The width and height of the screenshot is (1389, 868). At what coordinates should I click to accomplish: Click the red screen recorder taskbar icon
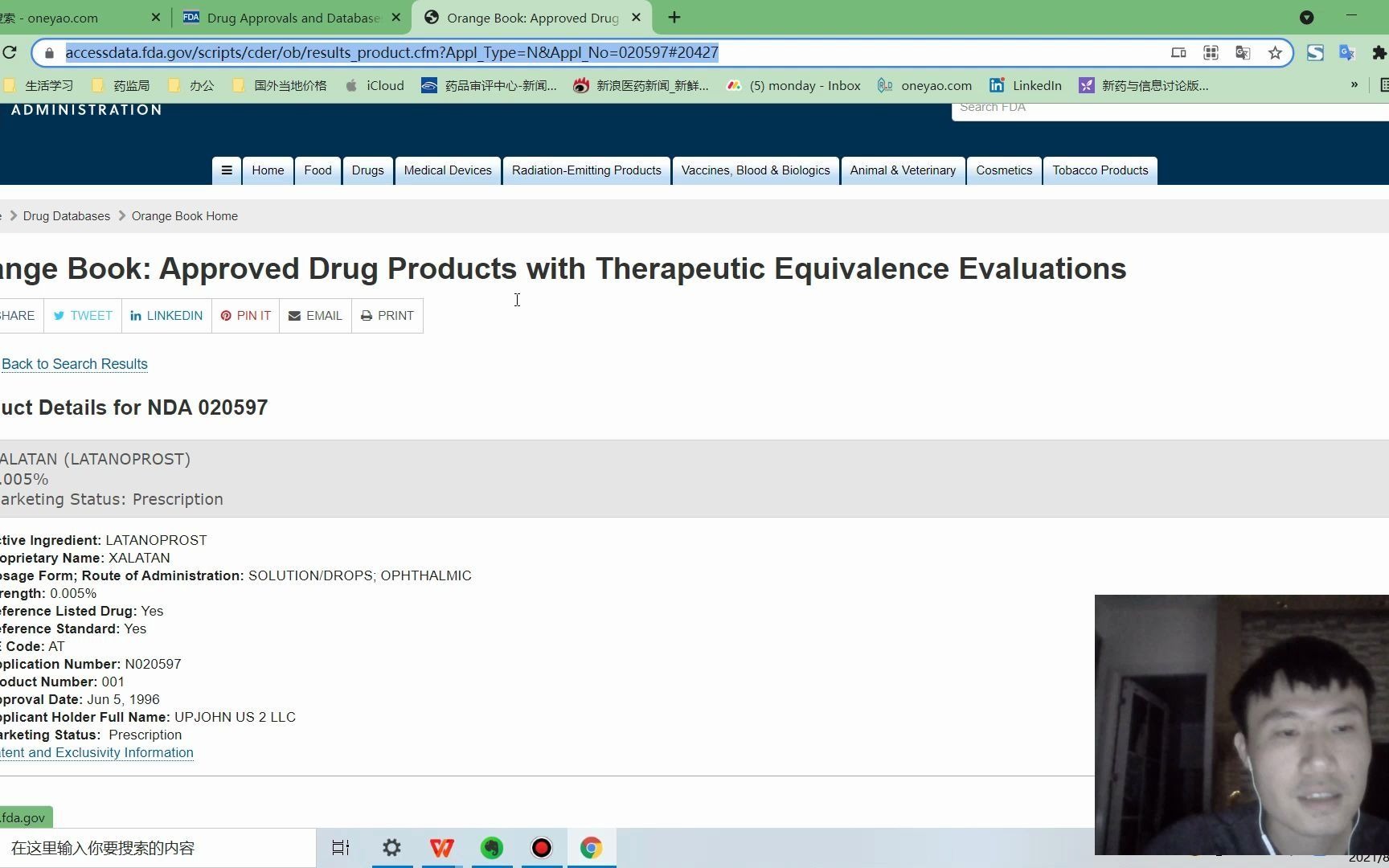[x=542, y=848]
